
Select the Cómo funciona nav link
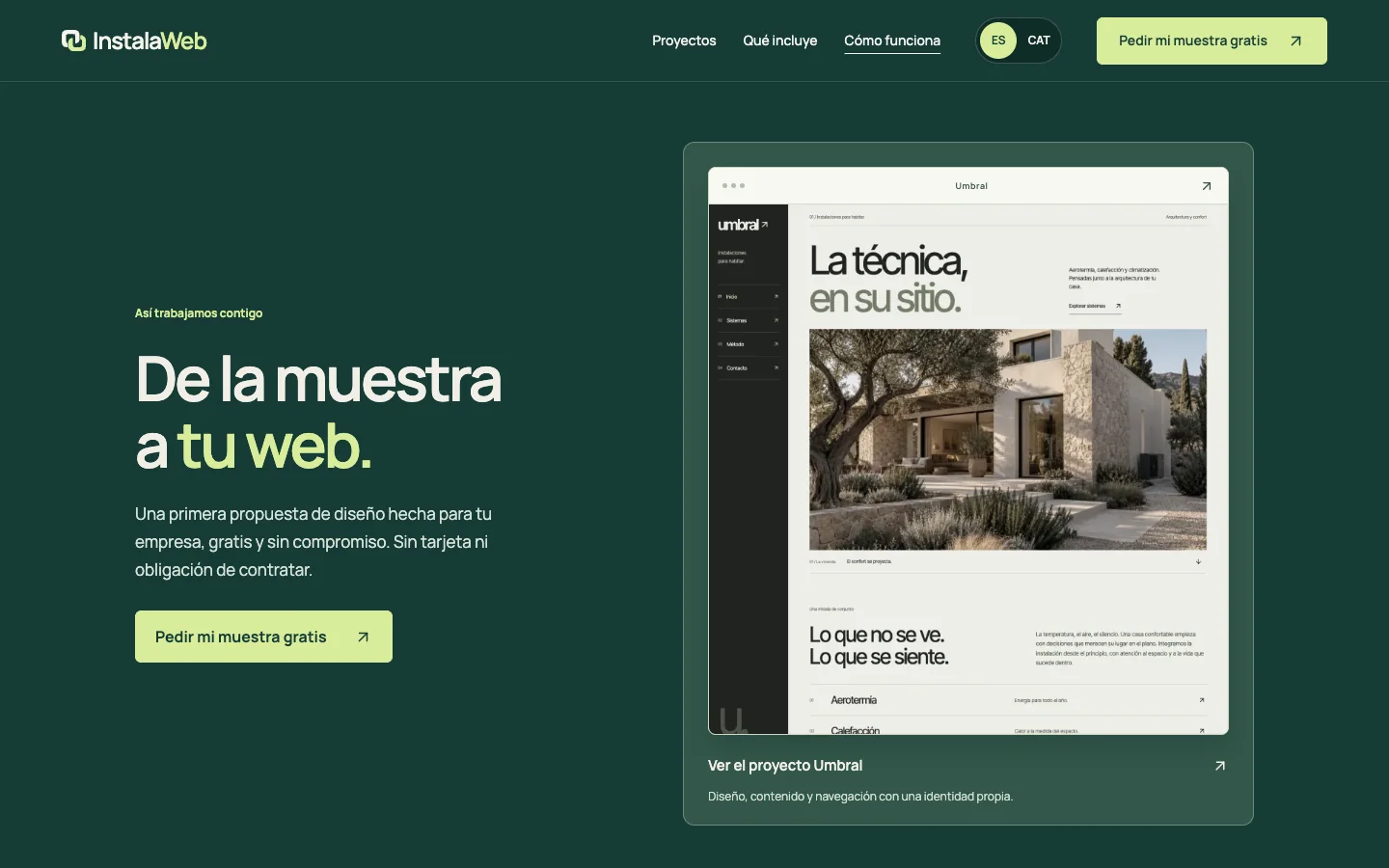point(892,41)
